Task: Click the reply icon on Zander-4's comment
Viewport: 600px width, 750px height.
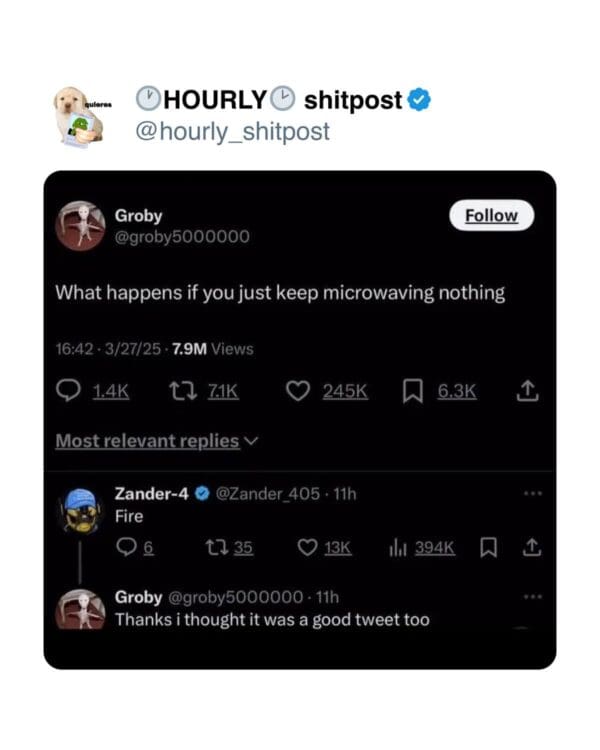Action: pyautogui.click(x=126, y=547)
